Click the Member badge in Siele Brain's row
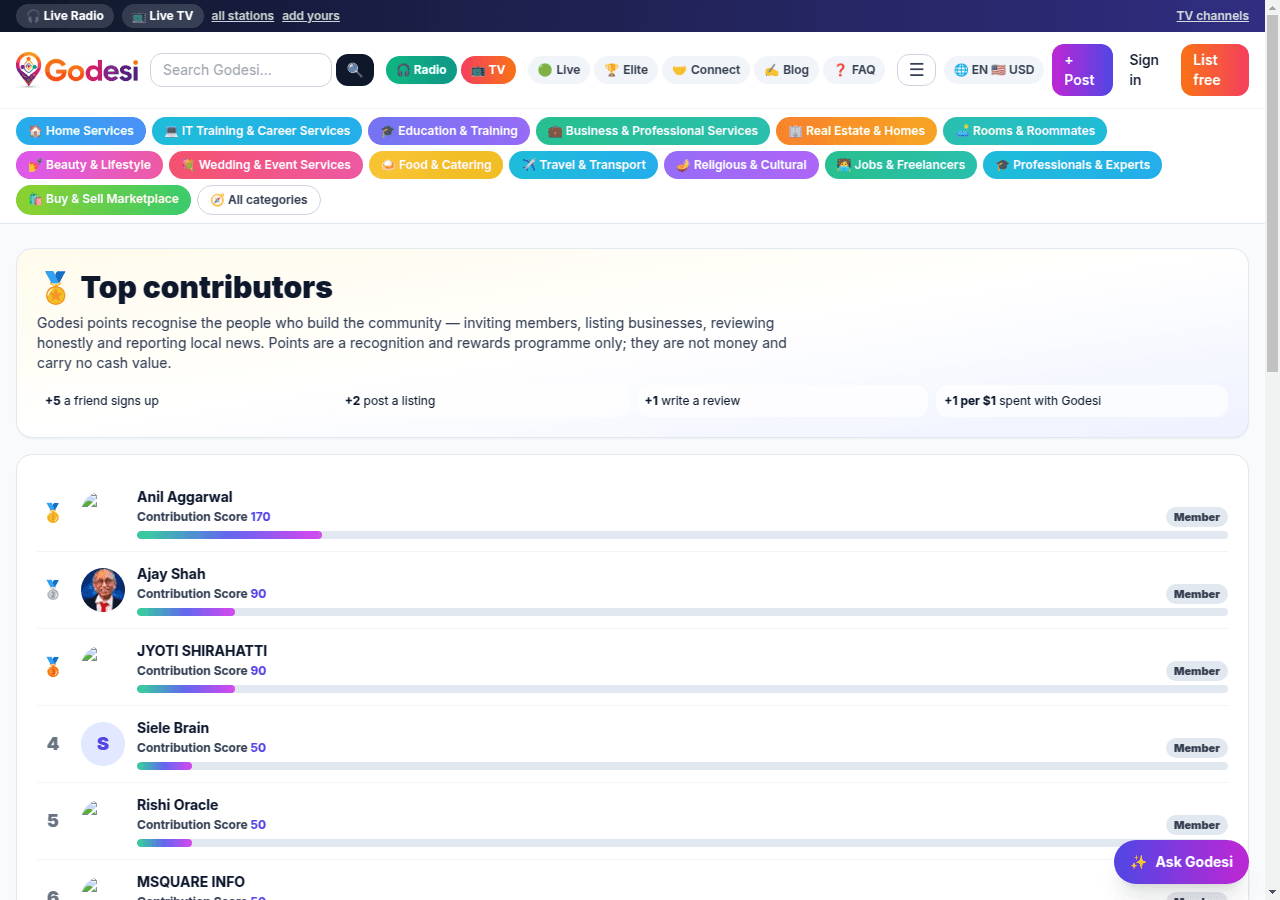1280x900 pixels. pos(1197,748)
